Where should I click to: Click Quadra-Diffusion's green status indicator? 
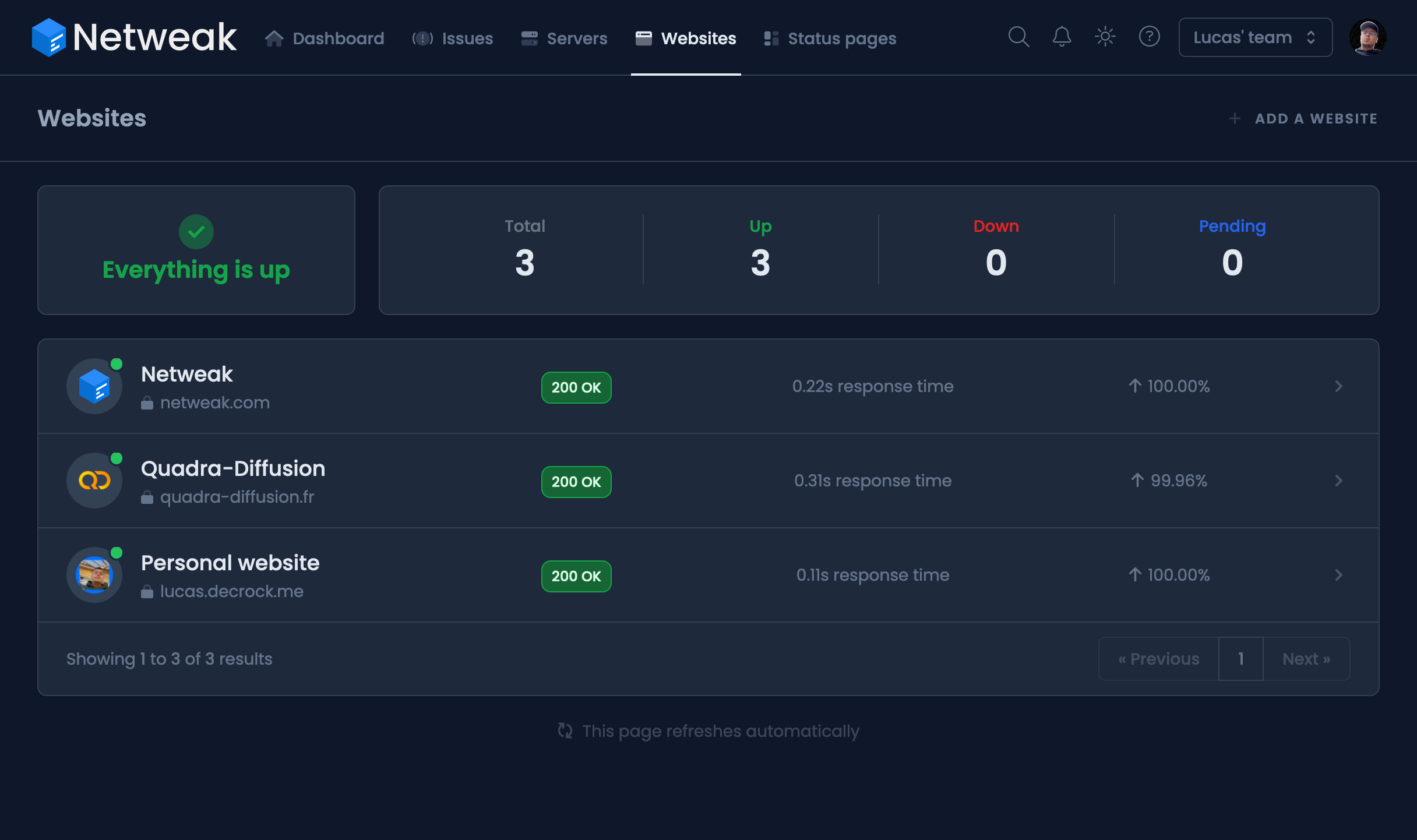pos(117,458)
